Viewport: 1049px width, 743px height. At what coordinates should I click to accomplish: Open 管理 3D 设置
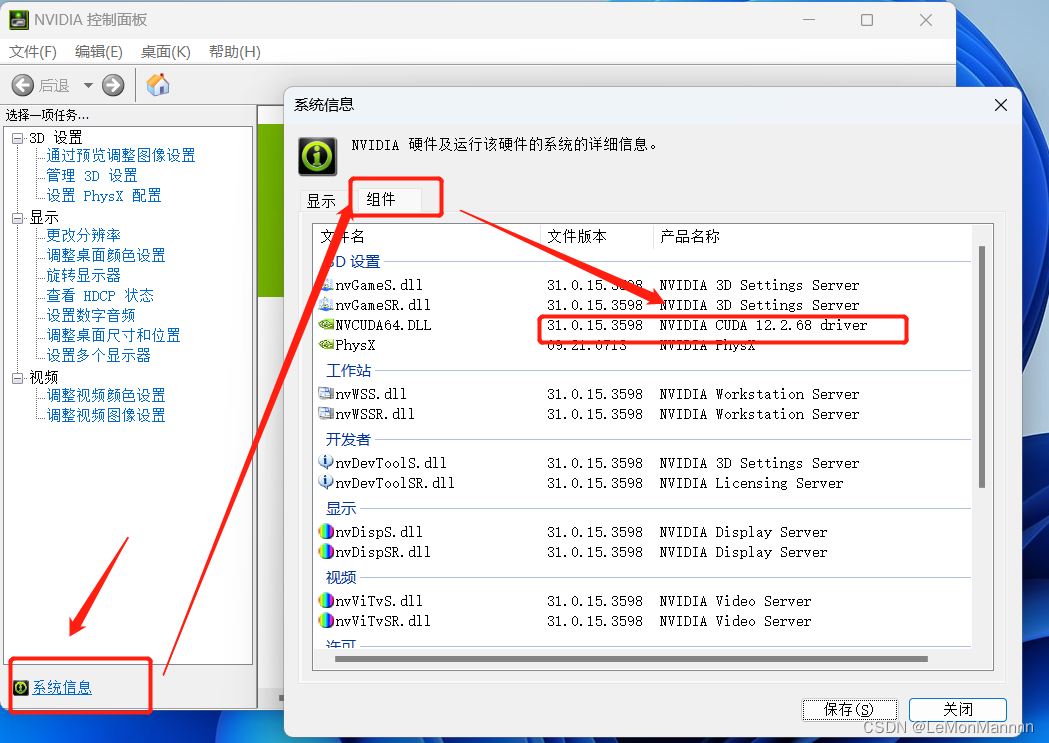(92, 176)
